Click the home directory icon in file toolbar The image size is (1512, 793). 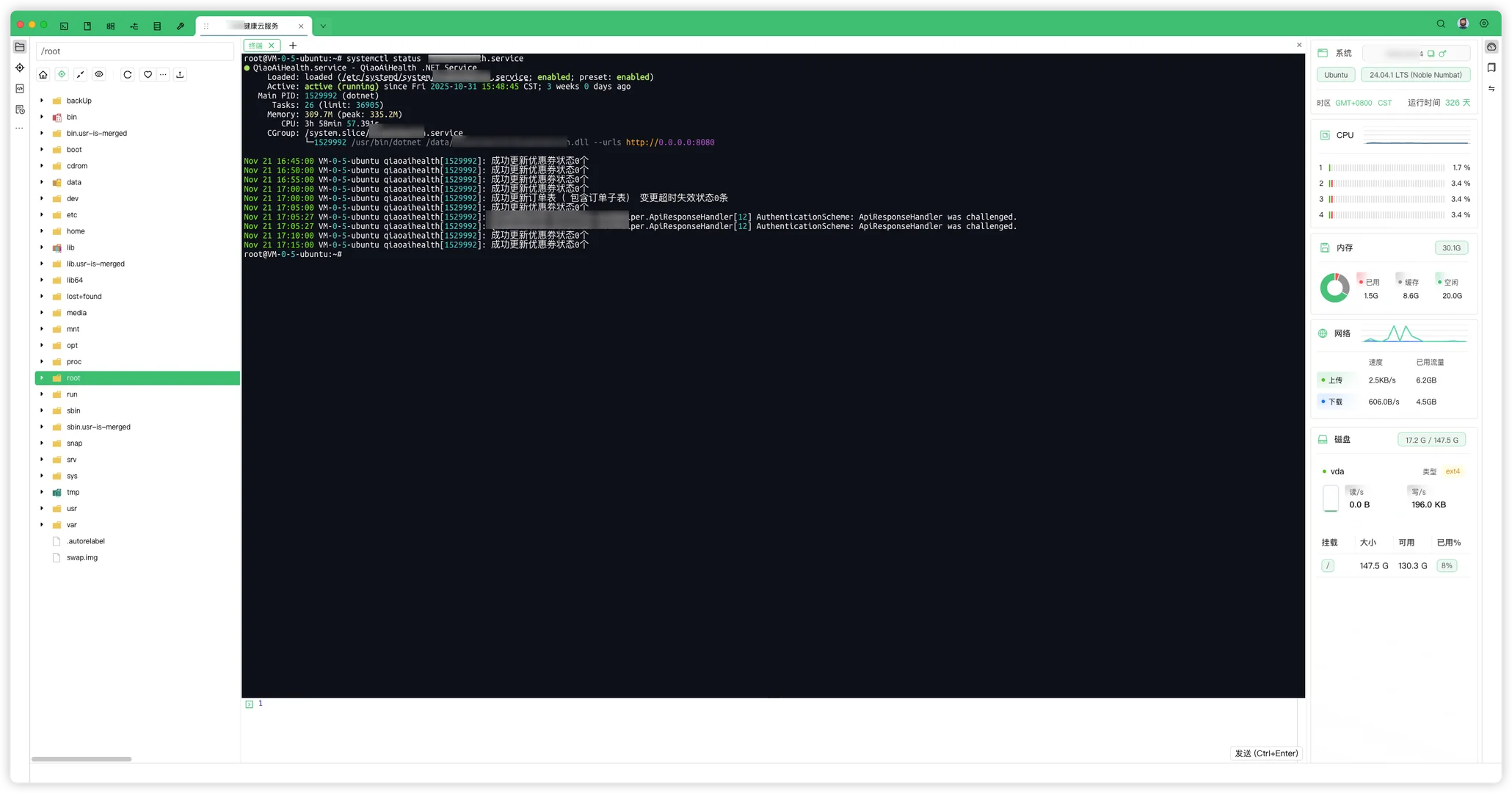click(43, 74)
